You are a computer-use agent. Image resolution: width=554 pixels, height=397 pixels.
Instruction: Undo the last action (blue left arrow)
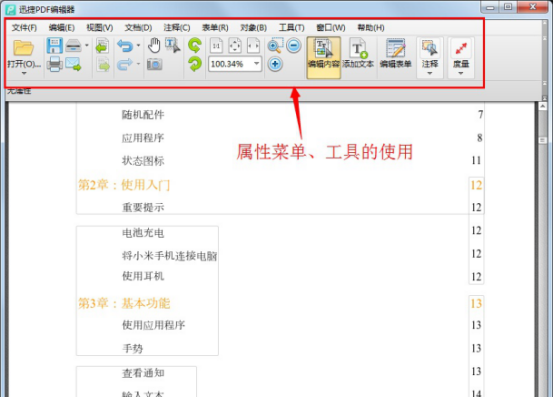(125, 46)
